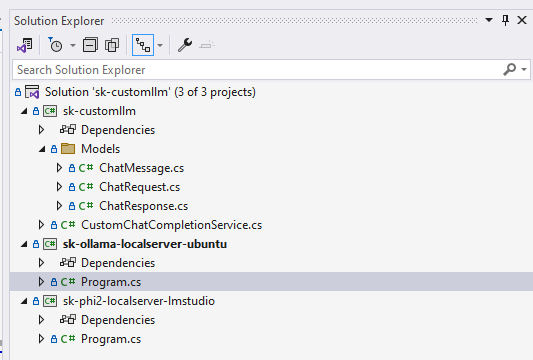The width and height of the screenshot is (533, 360).
Task: Click lock icon beside the Models folder
Action: pos(54,149)
